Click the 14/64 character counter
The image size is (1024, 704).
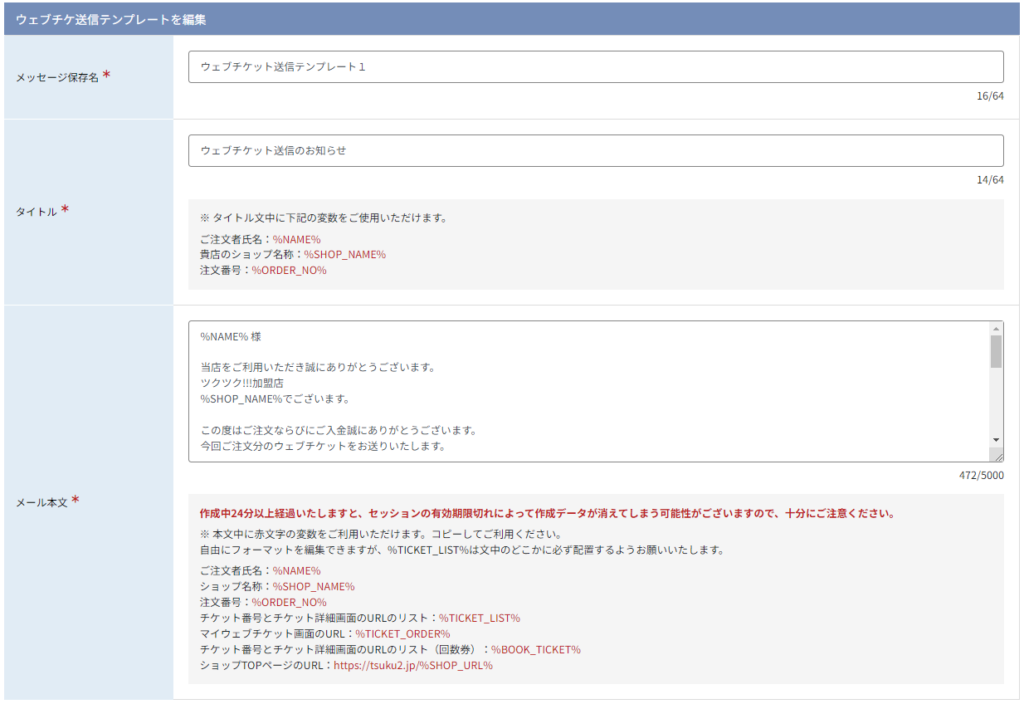[990, 180]
